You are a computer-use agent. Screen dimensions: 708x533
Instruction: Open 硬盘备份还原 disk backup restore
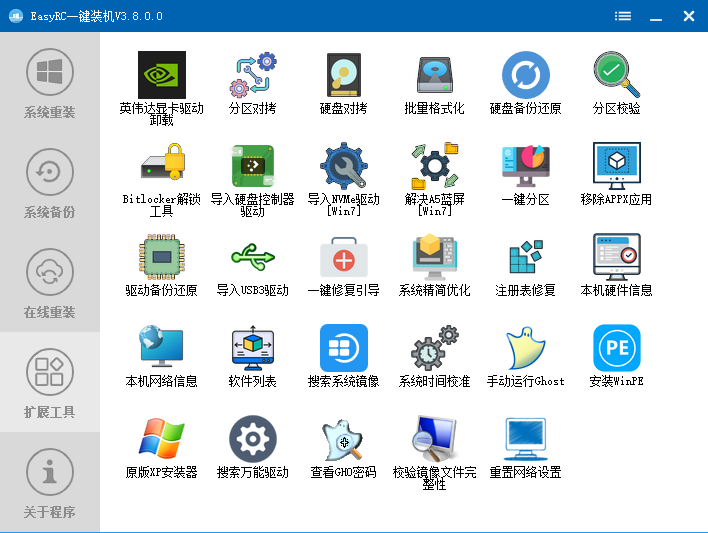(x=526, y=83)
